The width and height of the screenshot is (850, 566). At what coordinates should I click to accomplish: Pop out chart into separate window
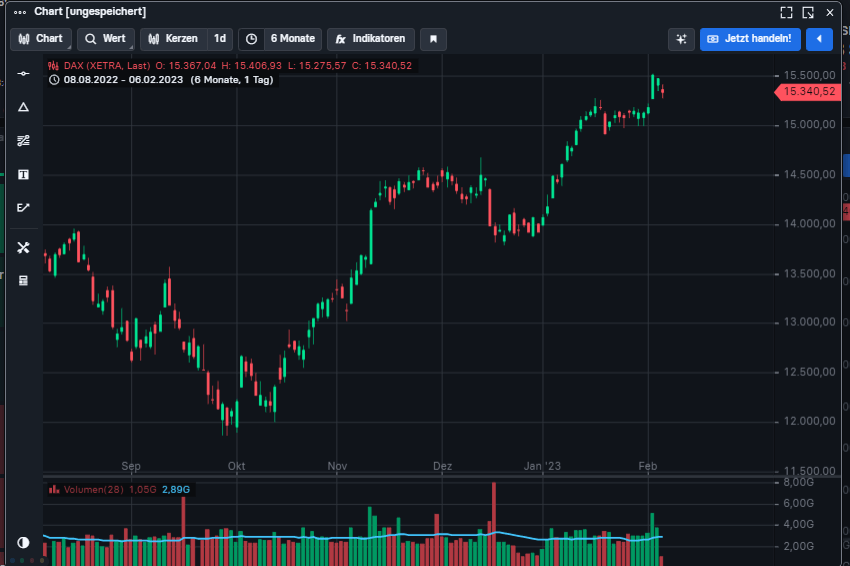[808, 12]
